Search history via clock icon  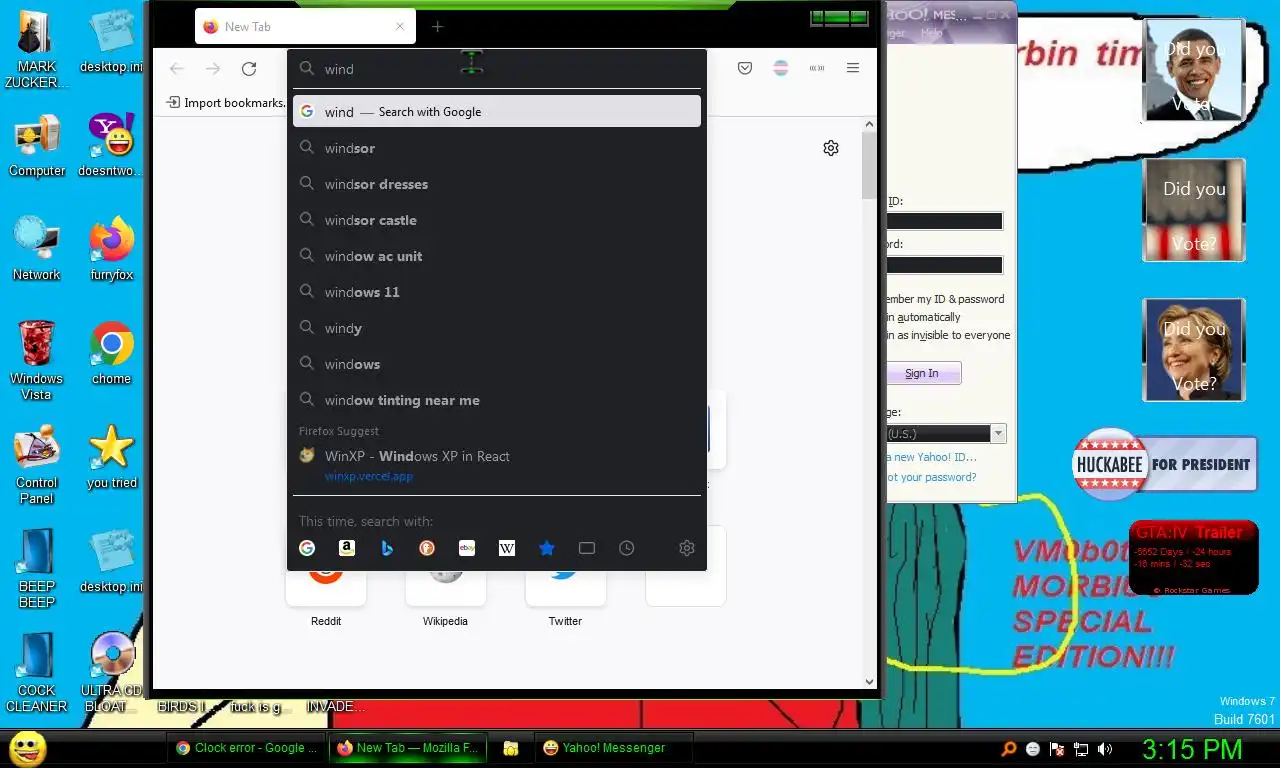(627, 548)
